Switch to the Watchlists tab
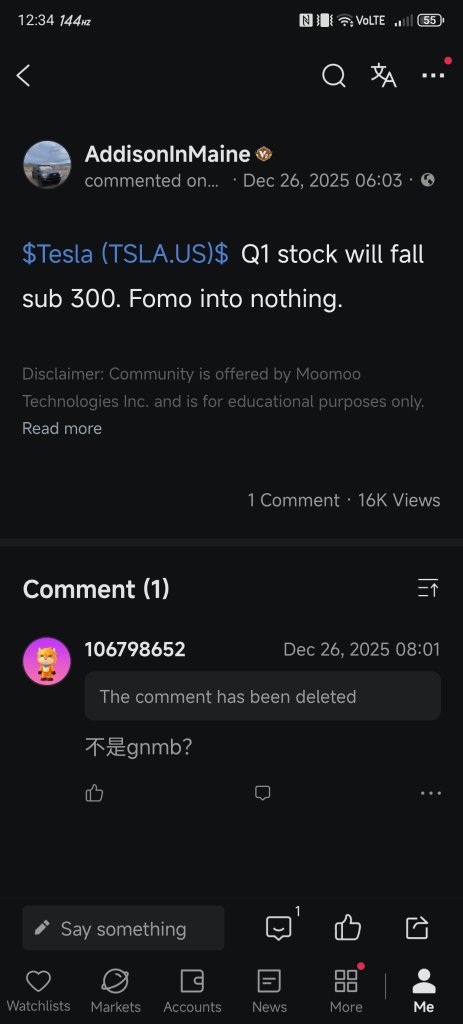Screen dimensions: 463x1024 pos(39,990)
